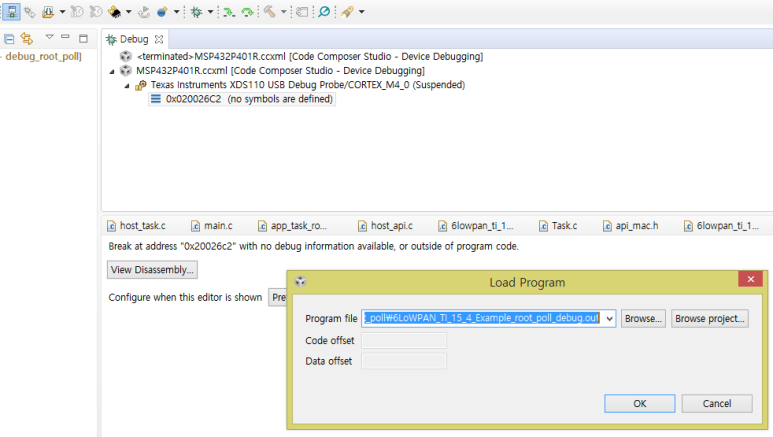Switch to the main.c editor tab
The image size is (773, 437).
click(x=216, y=226)
